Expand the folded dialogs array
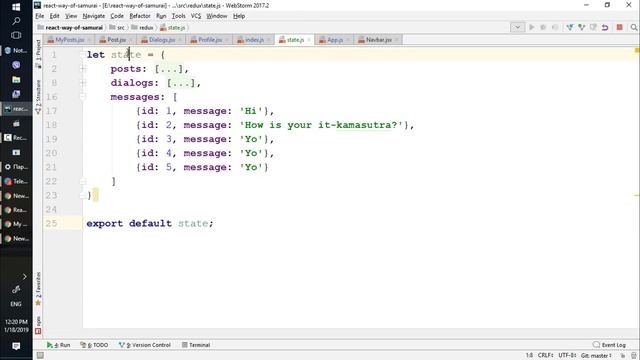This screenshot has height=360, width=640. 83,83
